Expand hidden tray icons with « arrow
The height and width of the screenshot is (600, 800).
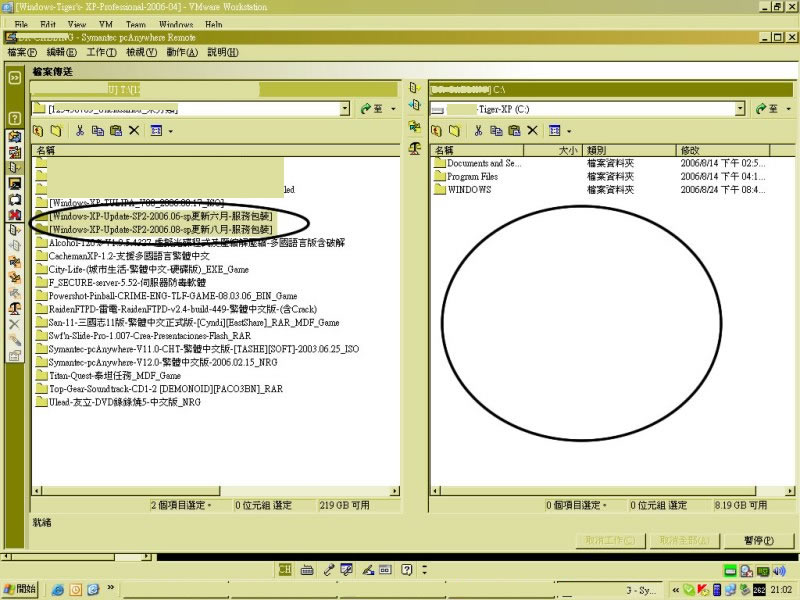click(x=675, y=590)
